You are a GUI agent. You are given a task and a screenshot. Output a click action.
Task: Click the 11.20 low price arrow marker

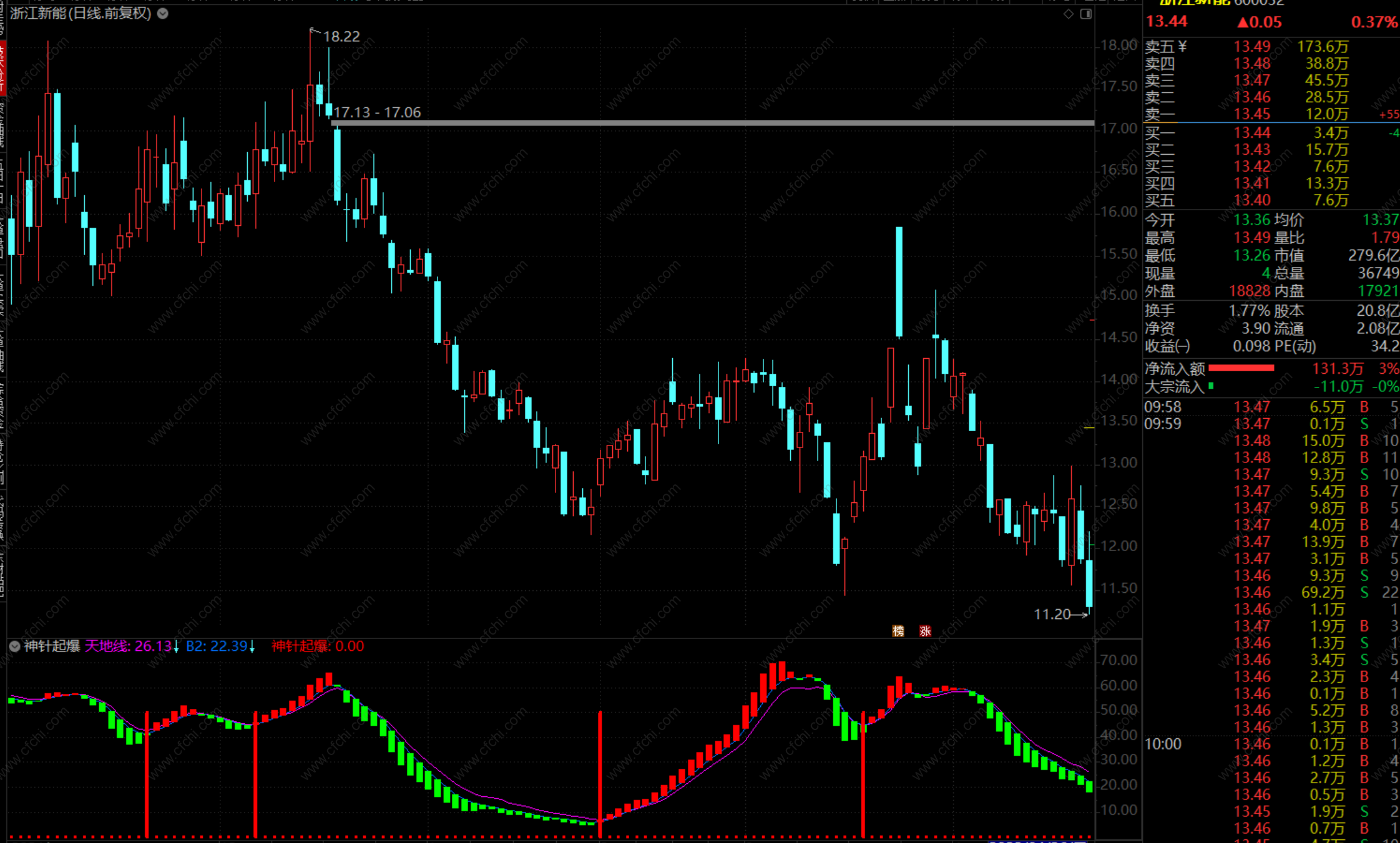[x=1060, y=615]
